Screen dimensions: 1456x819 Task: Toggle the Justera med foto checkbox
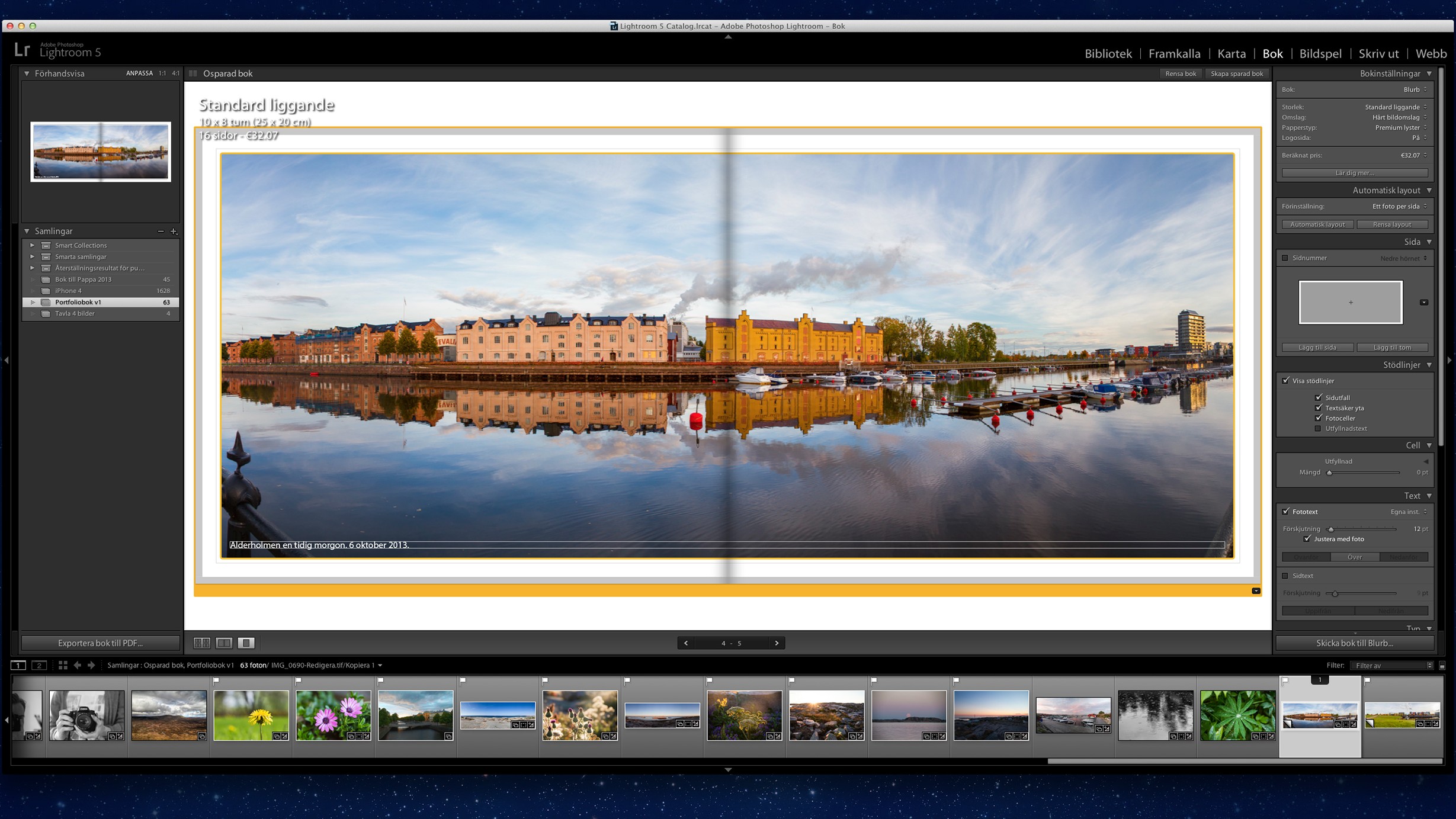click(1307, 539)
